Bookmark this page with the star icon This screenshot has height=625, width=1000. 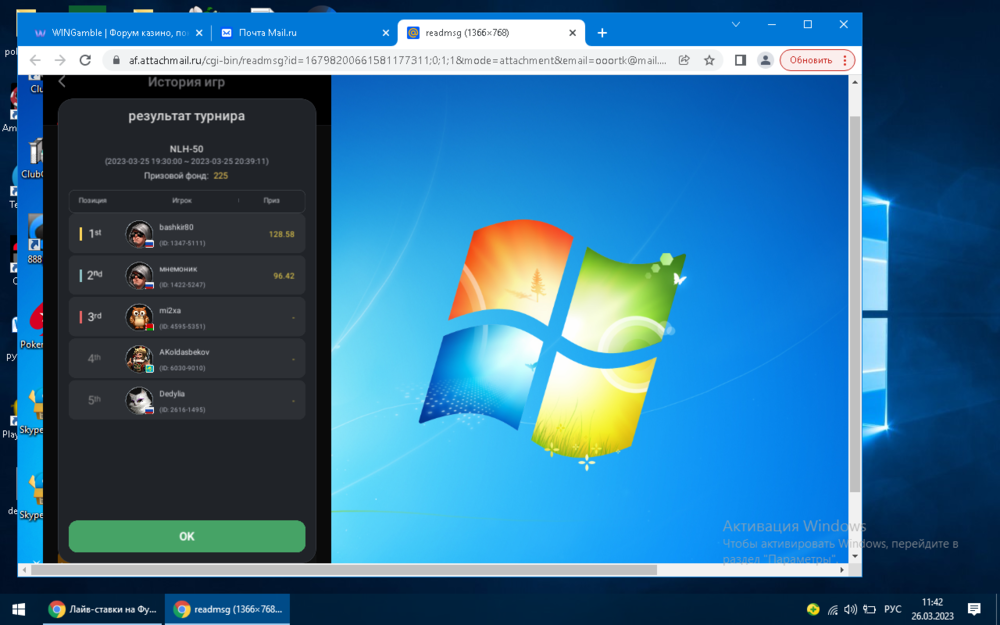(x=709, y=60)
